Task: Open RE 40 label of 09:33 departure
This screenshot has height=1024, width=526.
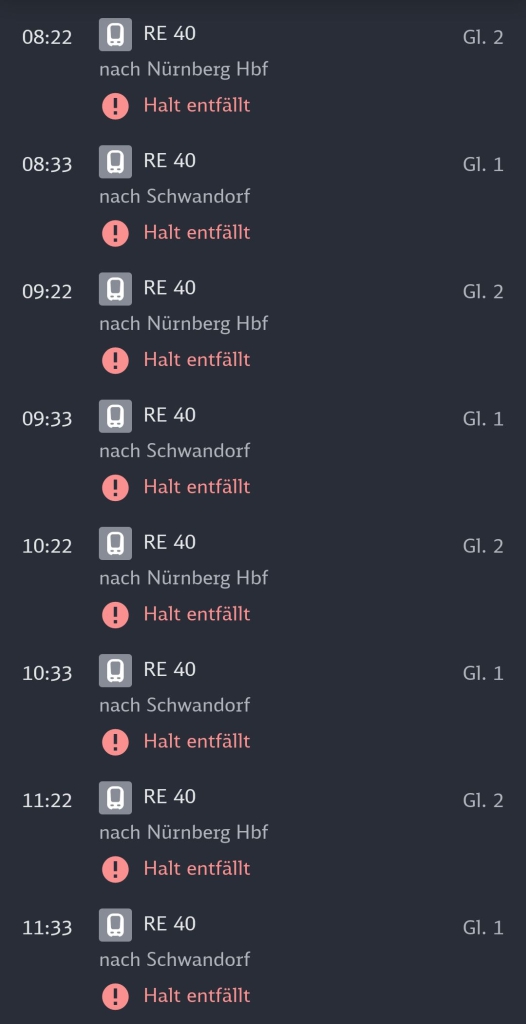Action: (170, 415)
